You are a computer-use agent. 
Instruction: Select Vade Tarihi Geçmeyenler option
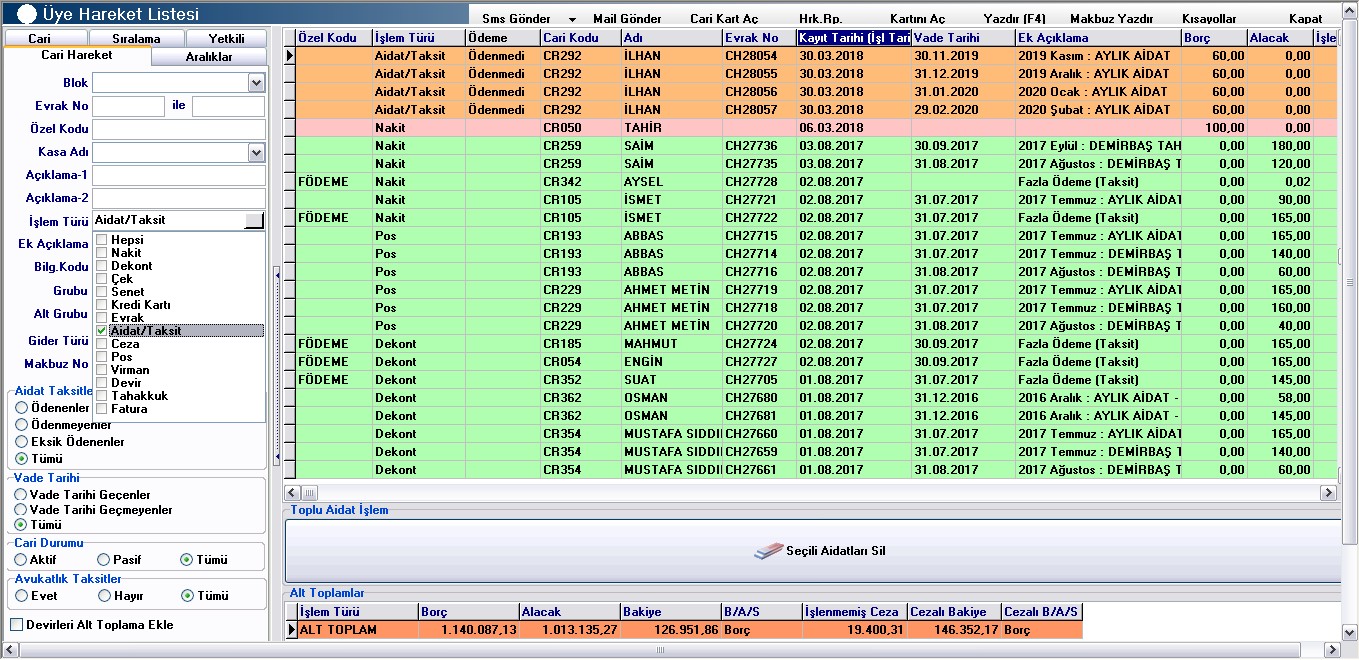21,510
